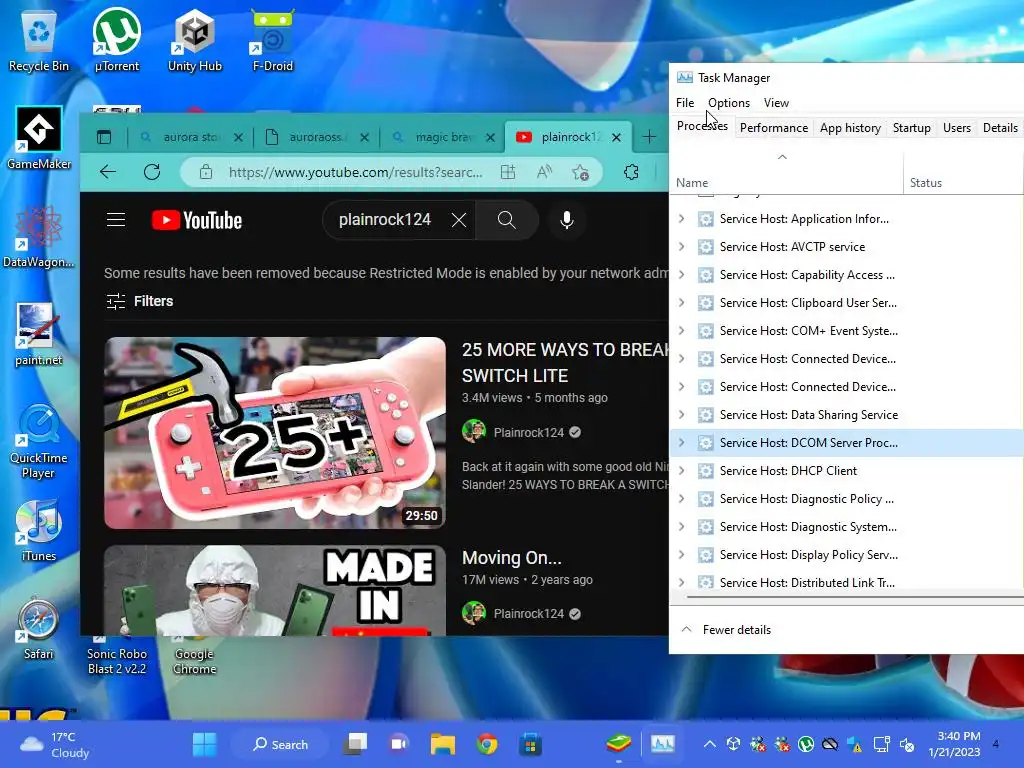
Task: Open the Unity Hub desktop shortcut
Action: tap(195, 39)
